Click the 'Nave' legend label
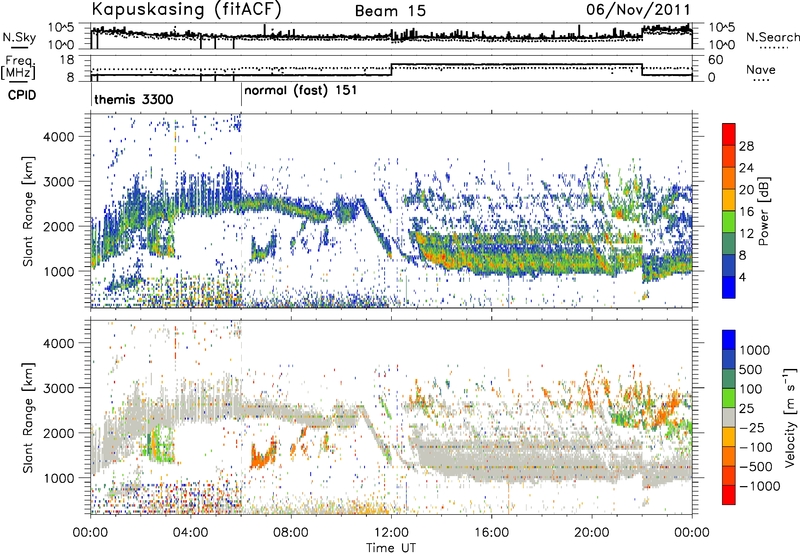The height and width of the screenshot is (554, 800). [x=761, y=70]
